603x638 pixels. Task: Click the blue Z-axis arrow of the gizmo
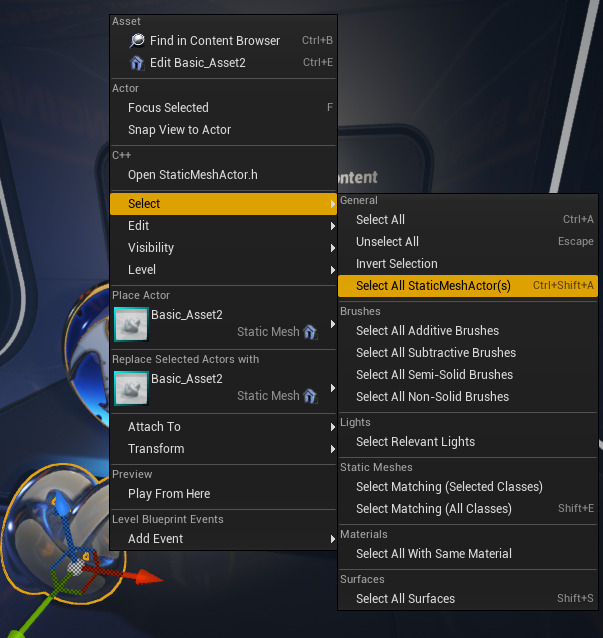coord(62,505)
